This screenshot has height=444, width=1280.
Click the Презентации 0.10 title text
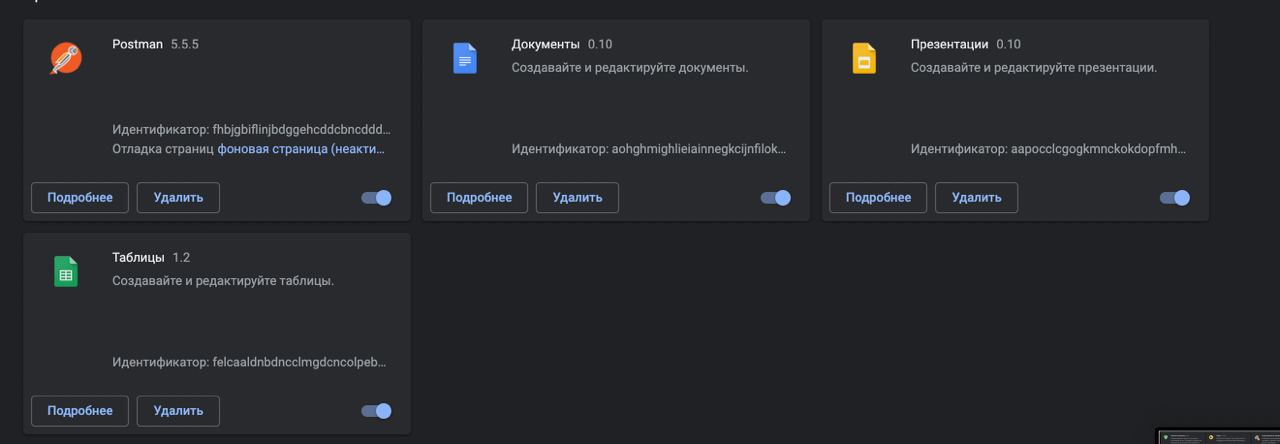[965, 44]
